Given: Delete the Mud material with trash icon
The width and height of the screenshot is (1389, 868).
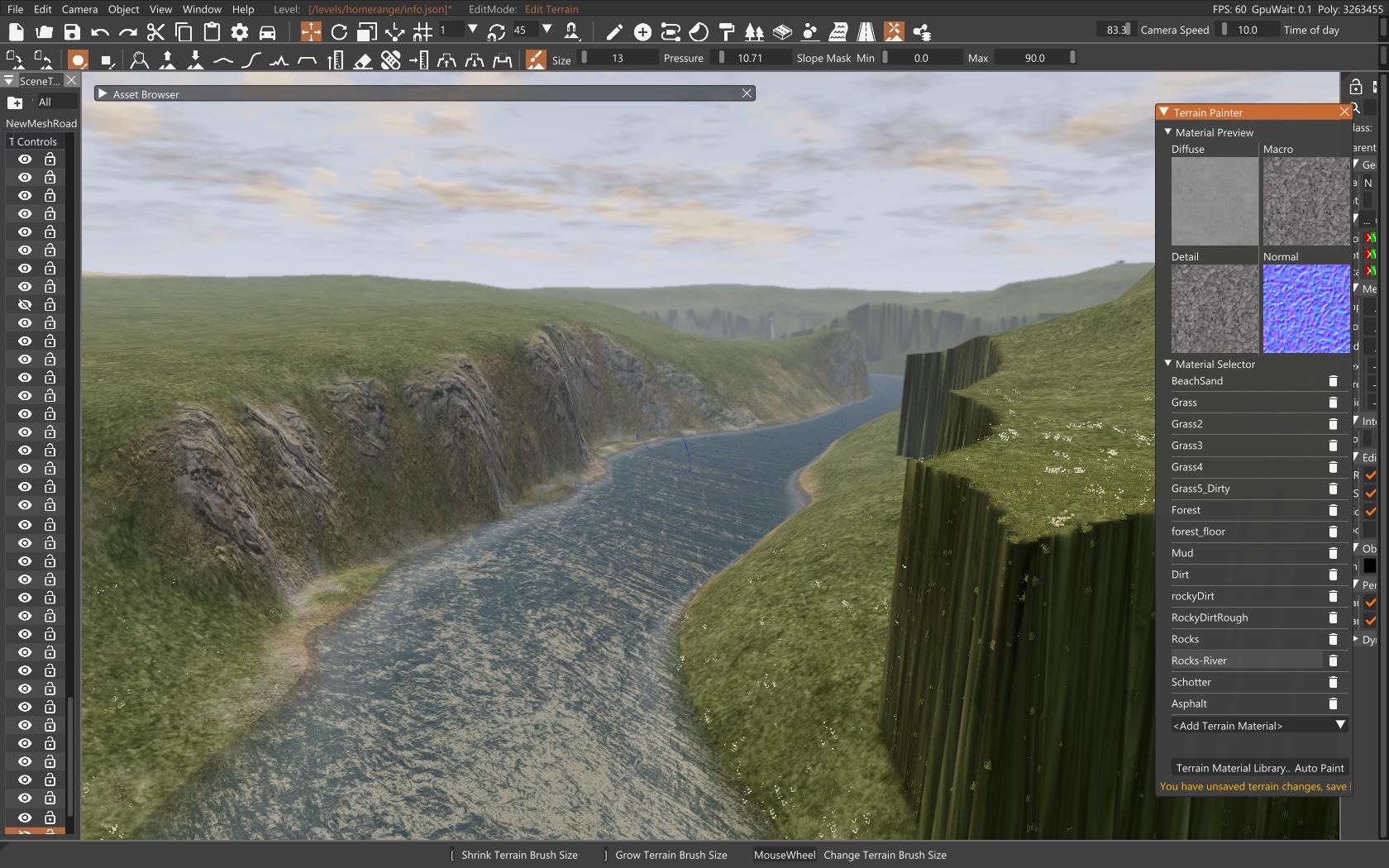Looking at the screenshot, I should (1332, 553).
